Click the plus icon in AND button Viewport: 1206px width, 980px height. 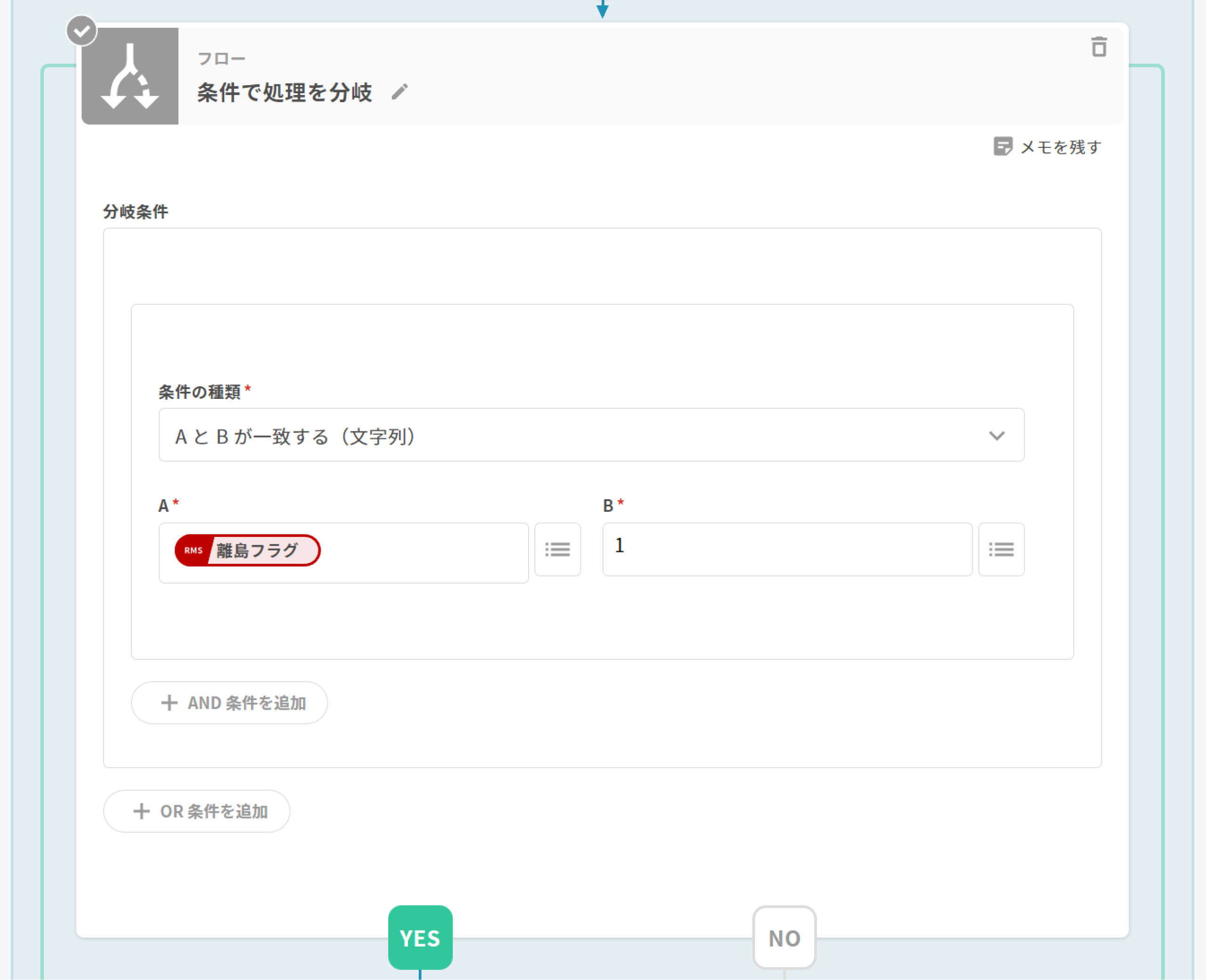(169, 703)
